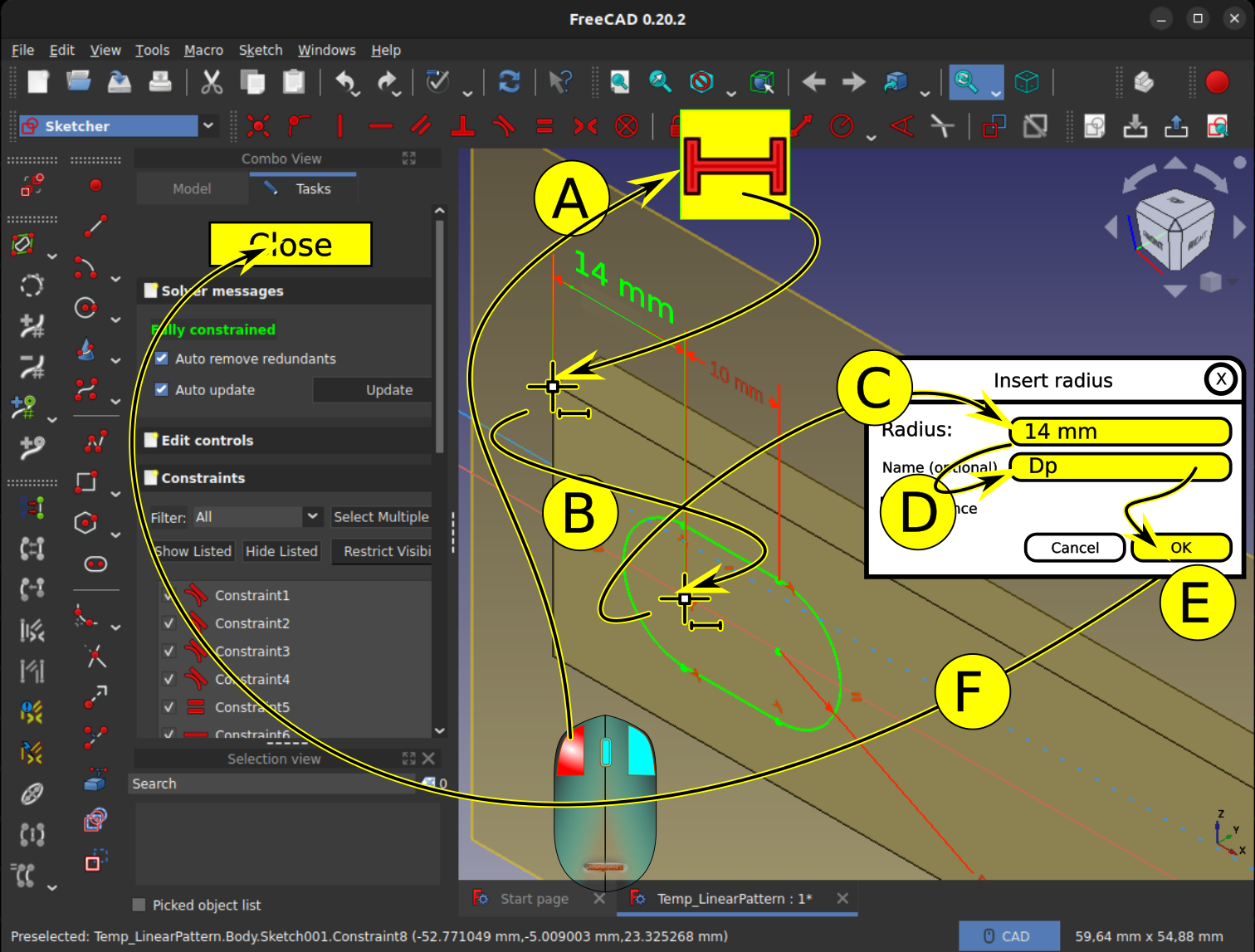Select the Equal constraint icon
This screenshot has height=952, width=1255.
pos(544,126)
